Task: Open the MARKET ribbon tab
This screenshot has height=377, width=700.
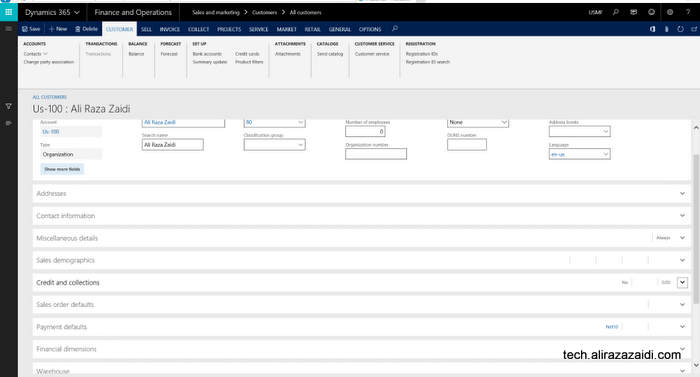Action: 287,29
